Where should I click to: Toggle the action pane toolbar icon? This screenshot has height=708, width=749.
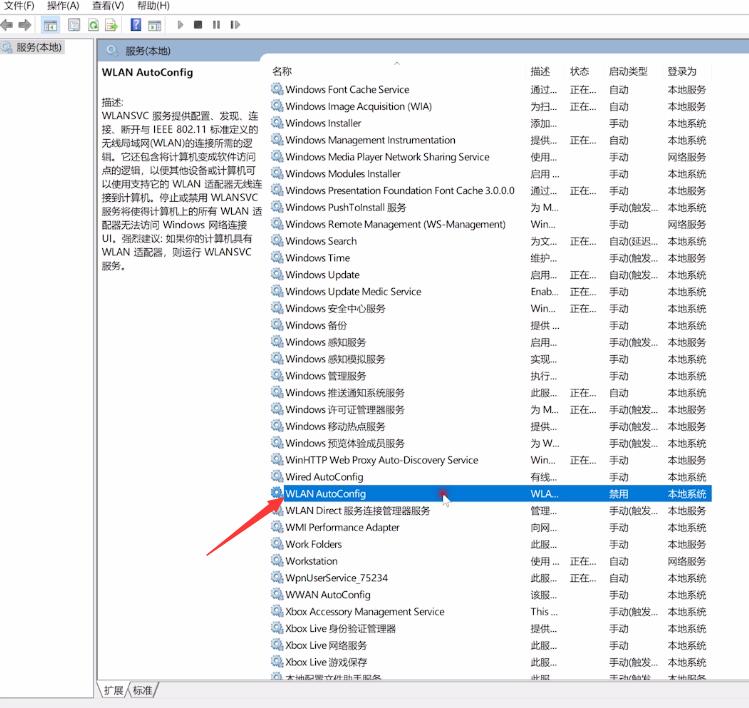[154, 25]
